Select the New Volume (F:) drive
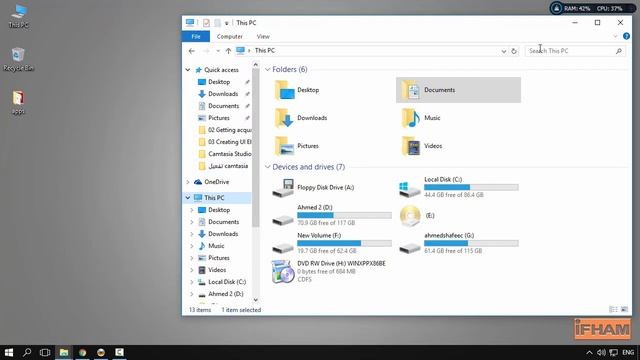Image resolution: width=640 pixels, height=360 pixels. point(331,243)
